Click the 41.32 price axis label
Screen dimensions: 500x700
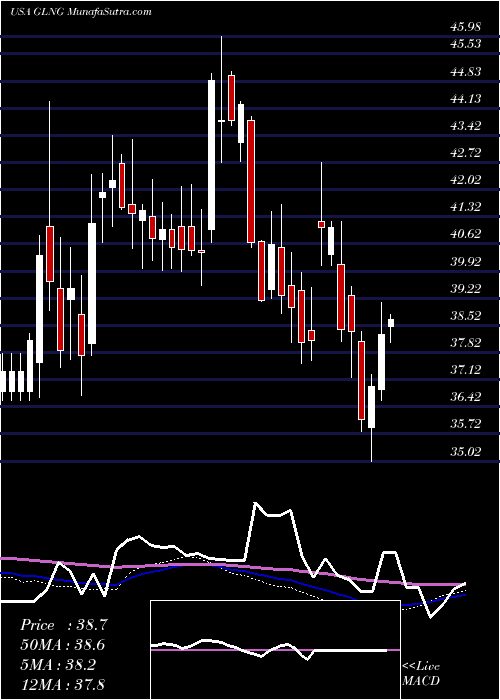point(465,207)
